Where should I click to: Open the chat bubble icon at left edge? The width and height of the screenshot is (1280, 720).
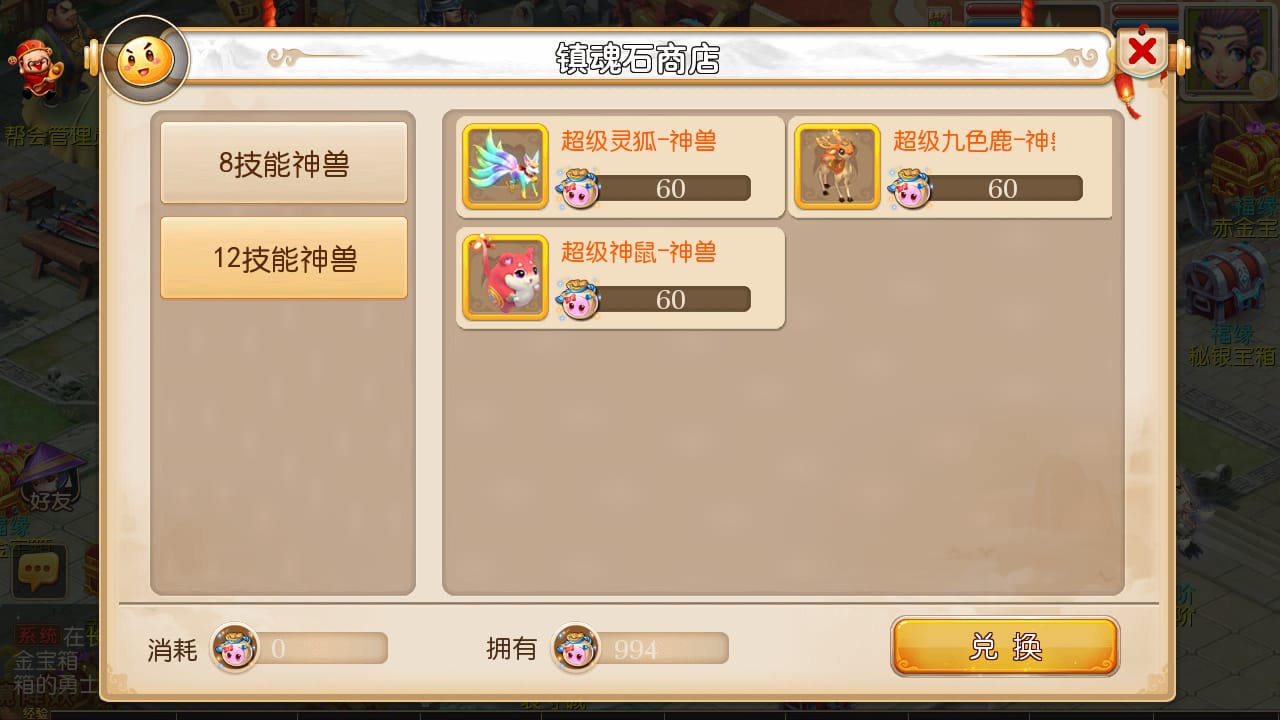point(39,572)
